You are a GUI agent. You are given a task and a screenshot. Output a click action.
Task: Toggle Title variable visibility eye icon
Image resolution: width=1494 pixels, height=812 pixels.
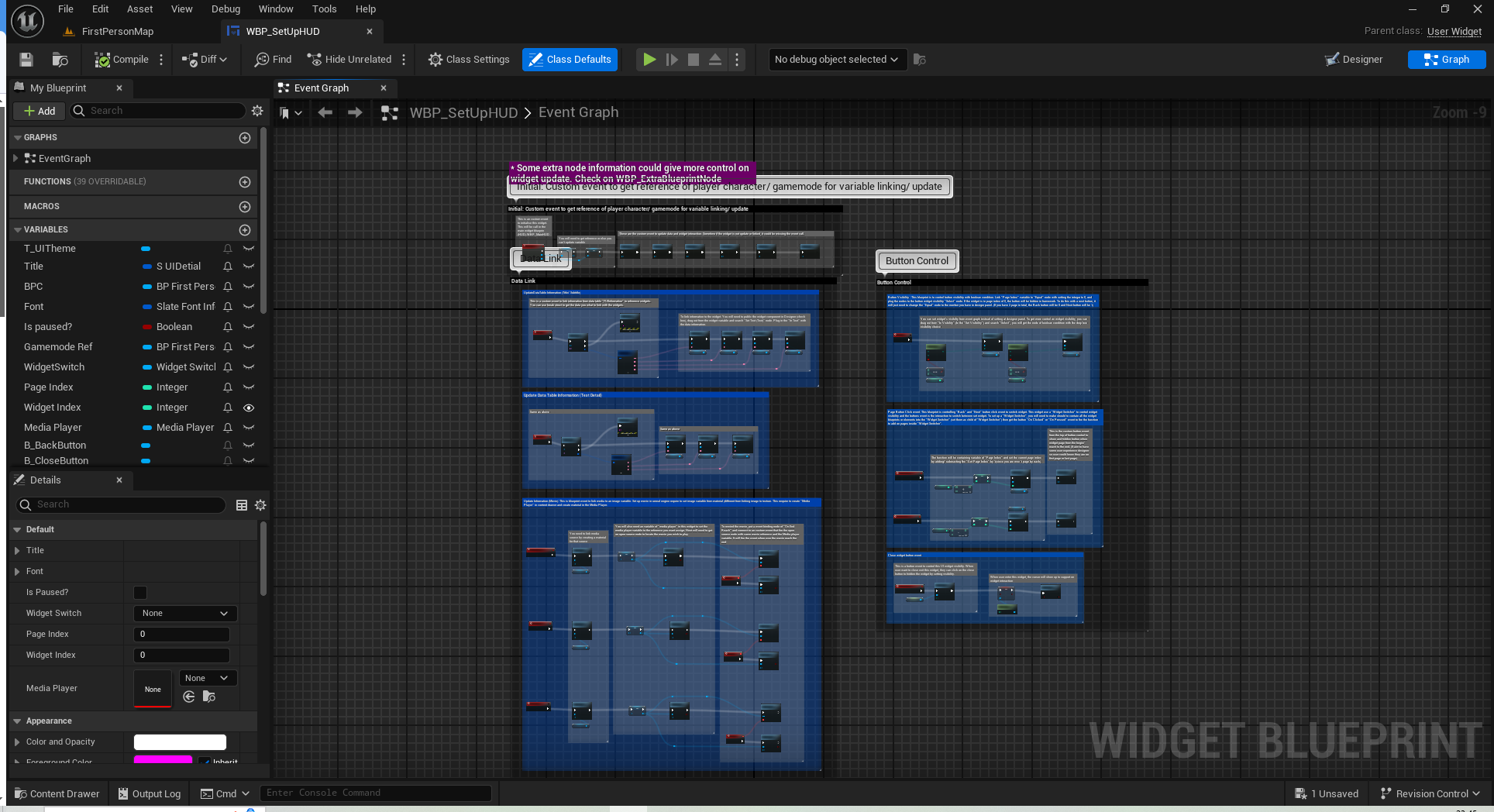(249, 267)
